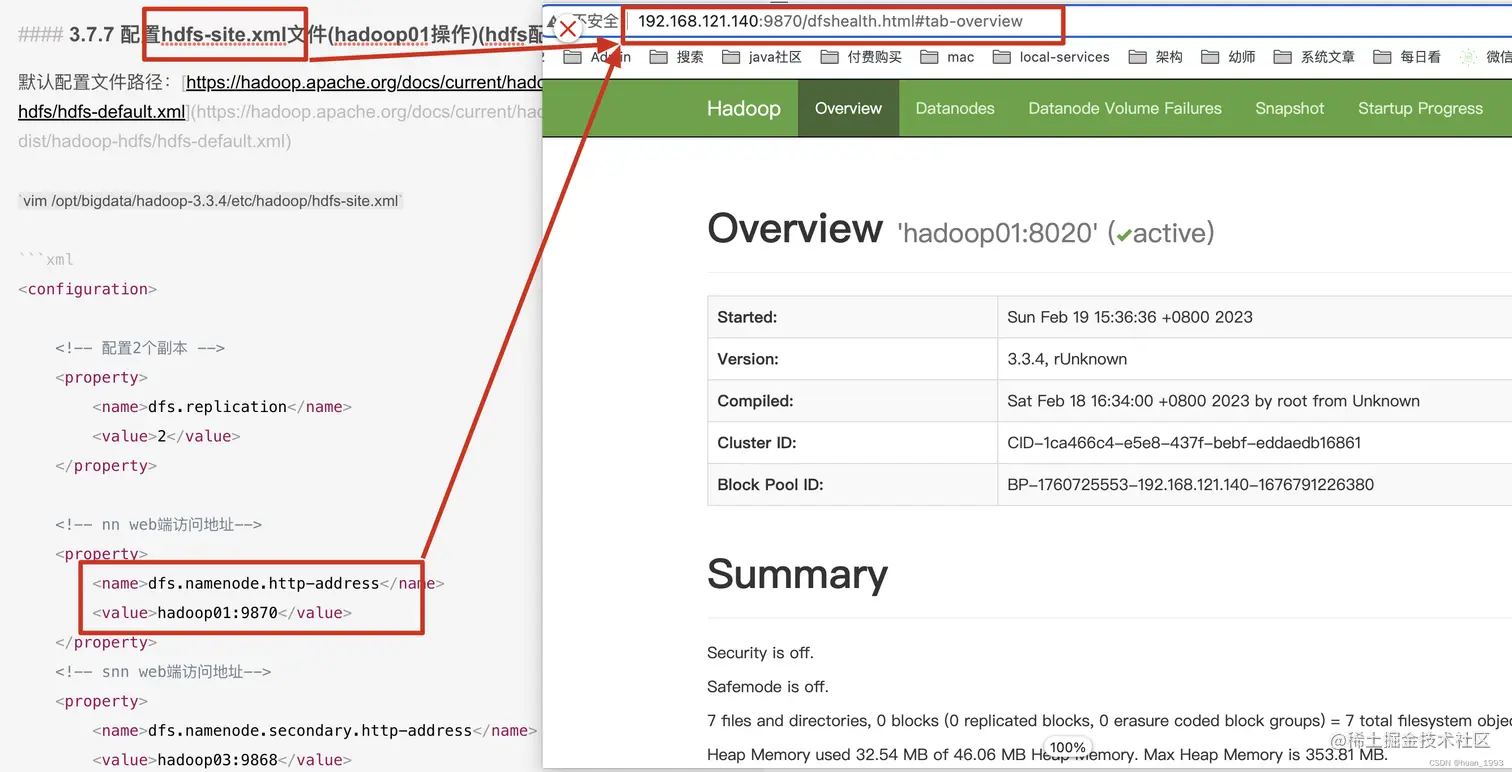Open the 系统文章 bookmark folder
This screenshot has width=1512, height=772.
[x=1314, y=57]
